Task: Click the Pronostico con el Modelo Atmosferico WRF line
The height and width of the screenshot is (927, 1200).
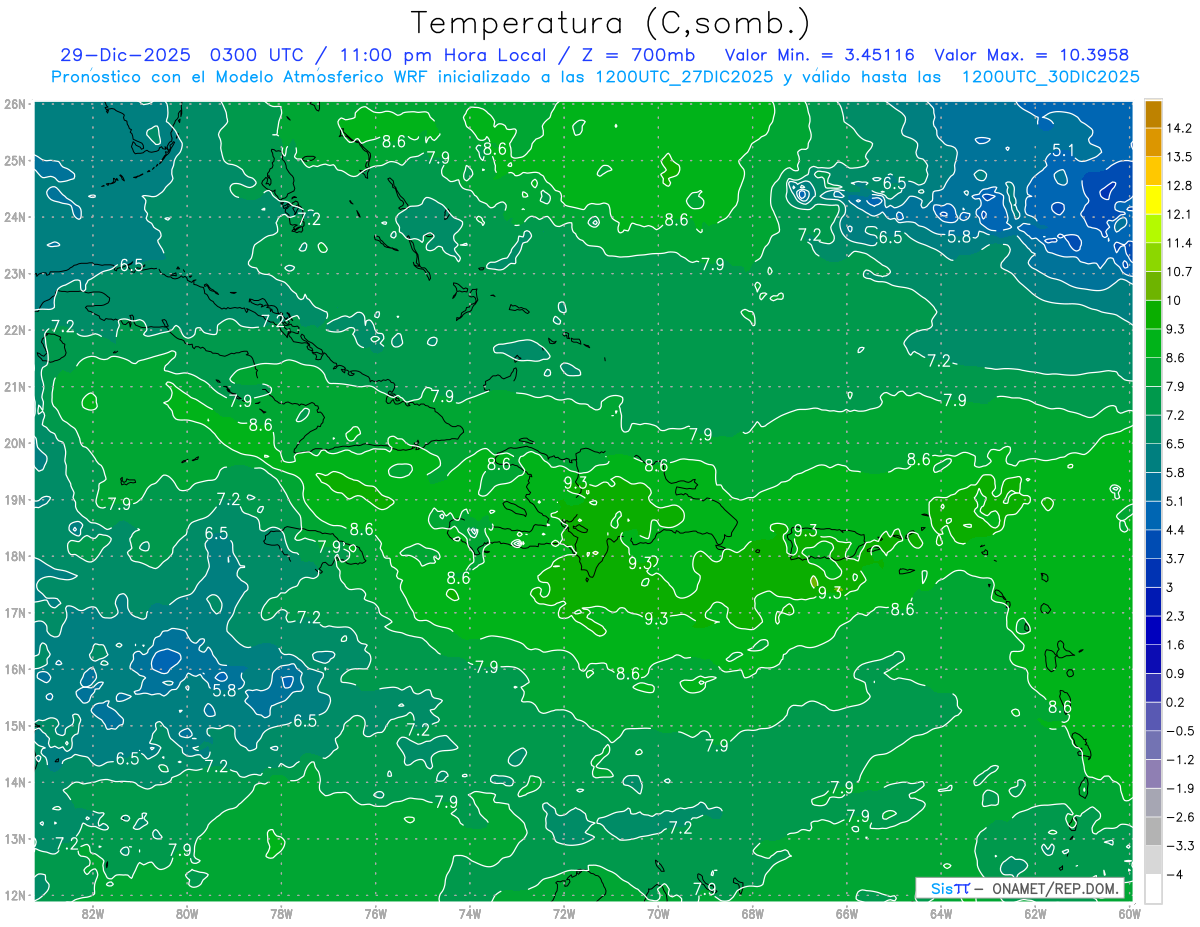Action: tap(596, 76)
